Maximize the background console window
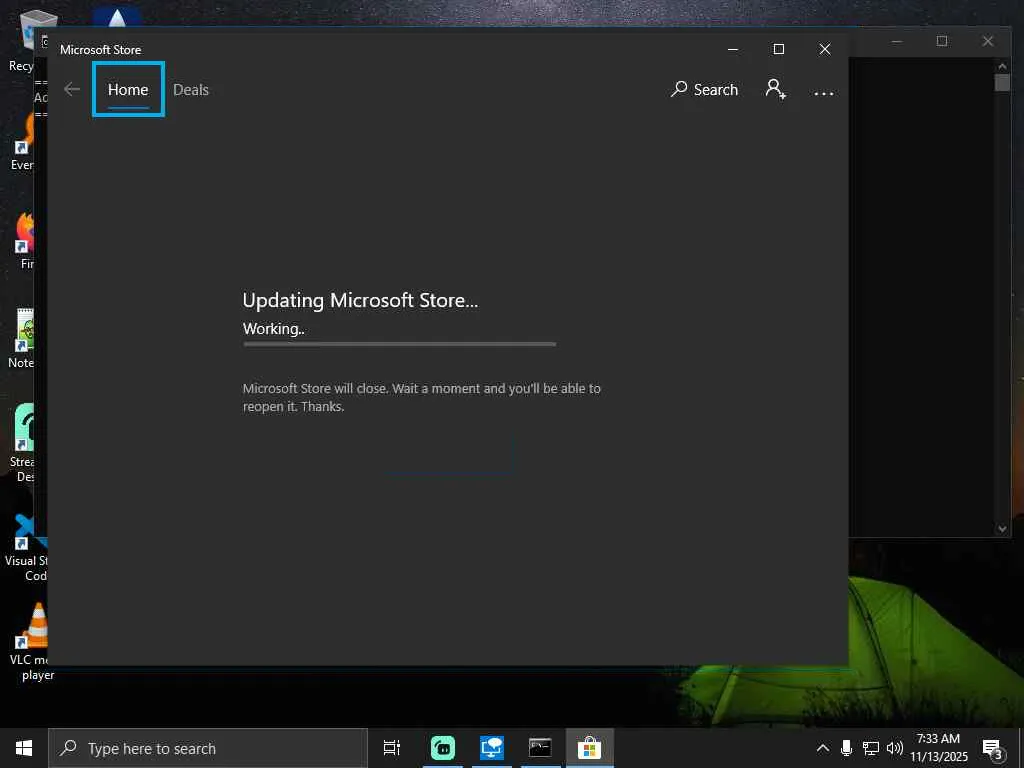Image resolution: width=1024 pixels, height=768 pixels. pos(942,41)
